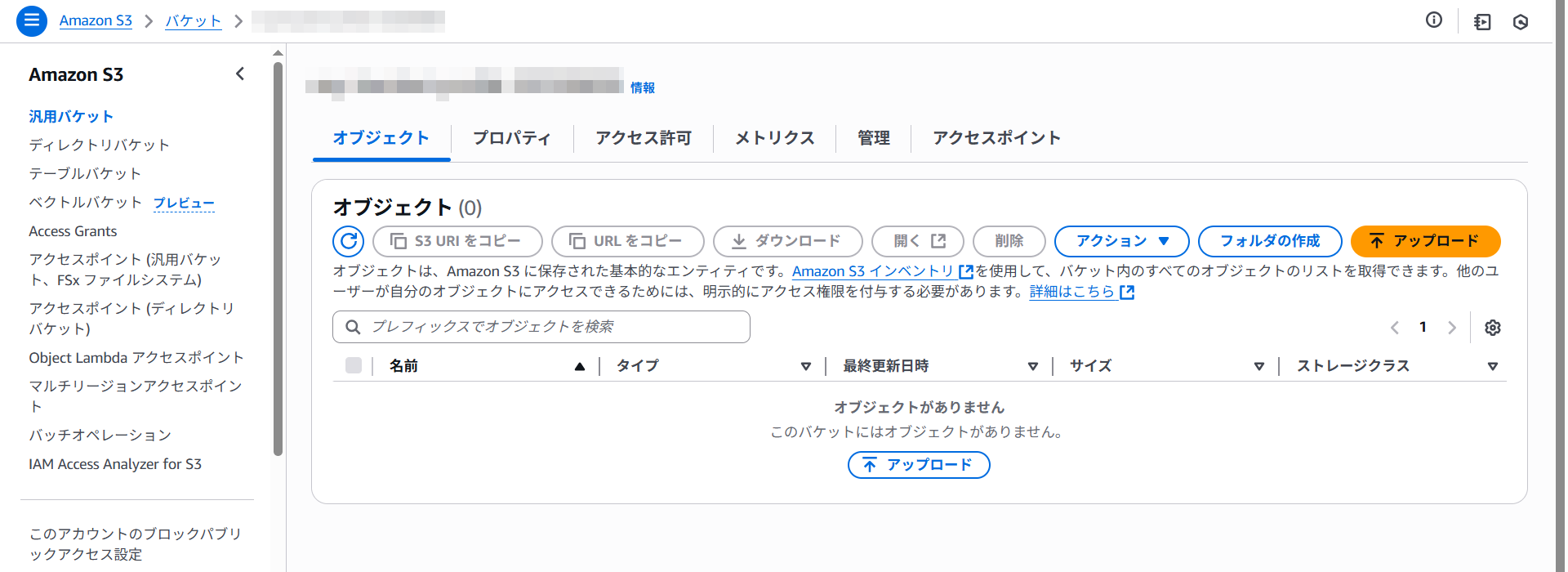The width and height of the screenshot is (1568, 572).
Task: Toggle the select-all objects checkbox
Action: 354,366
